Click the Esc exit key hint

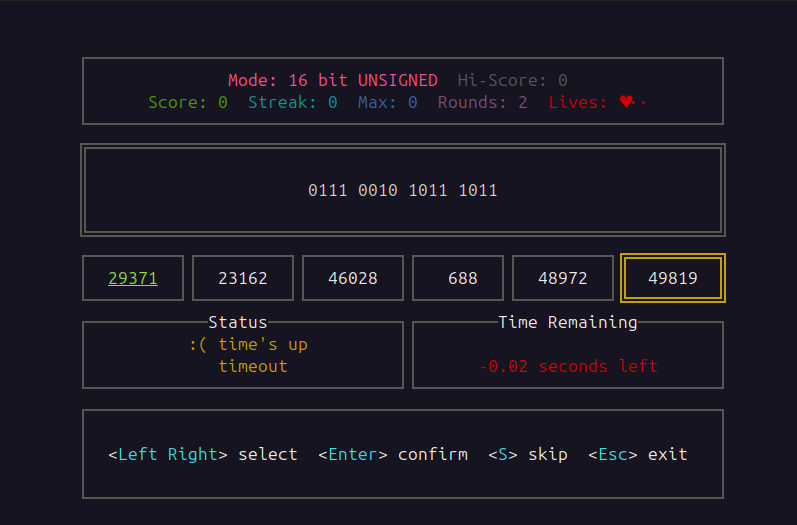point(637,454)
